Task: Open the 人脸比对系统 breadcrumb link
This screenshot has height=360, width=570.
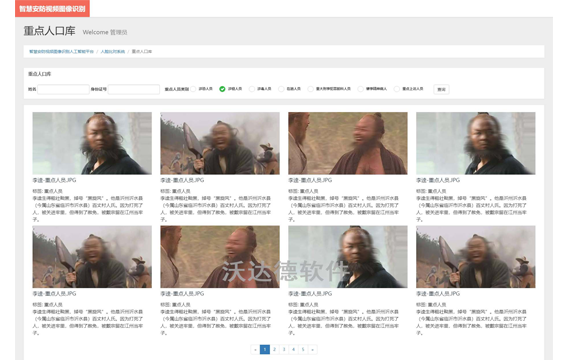Action: 113,52
